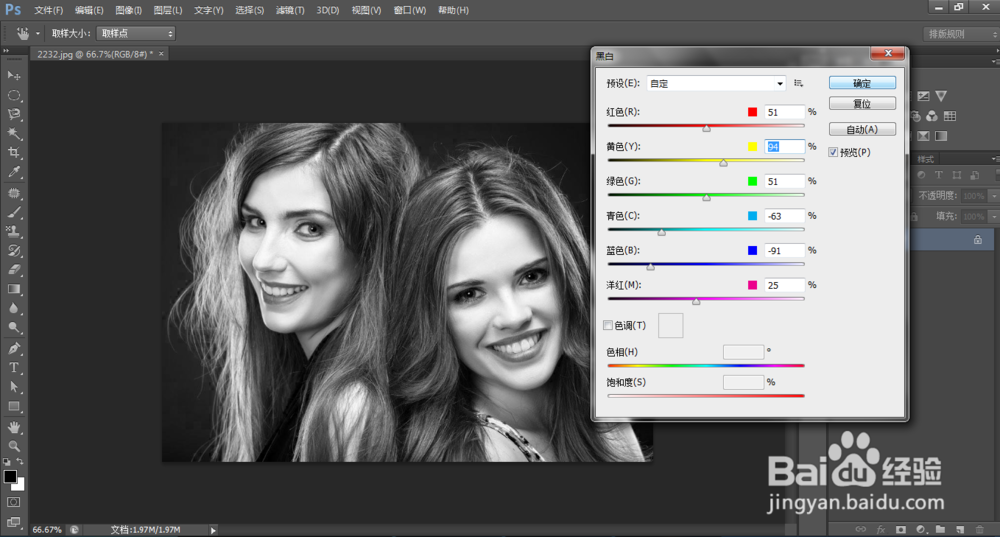
Task: Select the Horizontal Type tool
Action: tap(13, 367)
